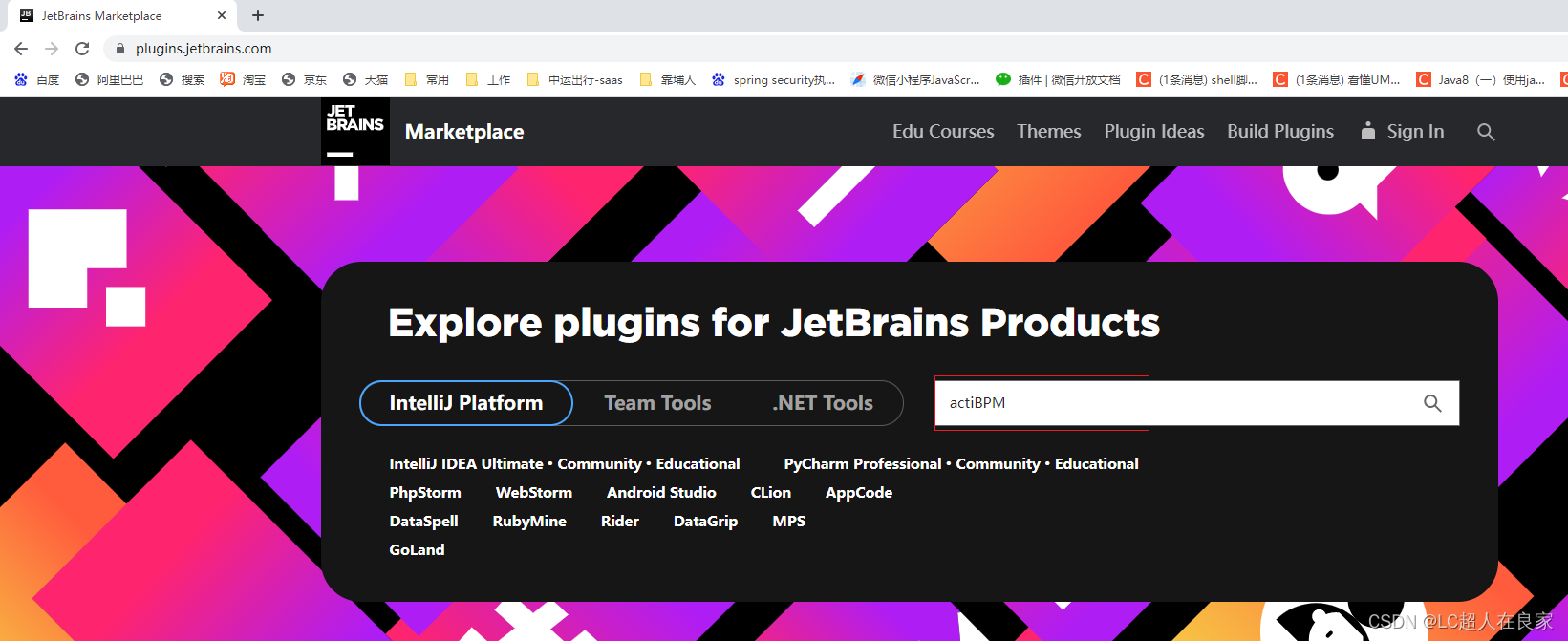Image resolution: width=1568 pixels, height=641 pixels.
Task: Open the 天猫 bookmark
Action: tap(365, 80)
